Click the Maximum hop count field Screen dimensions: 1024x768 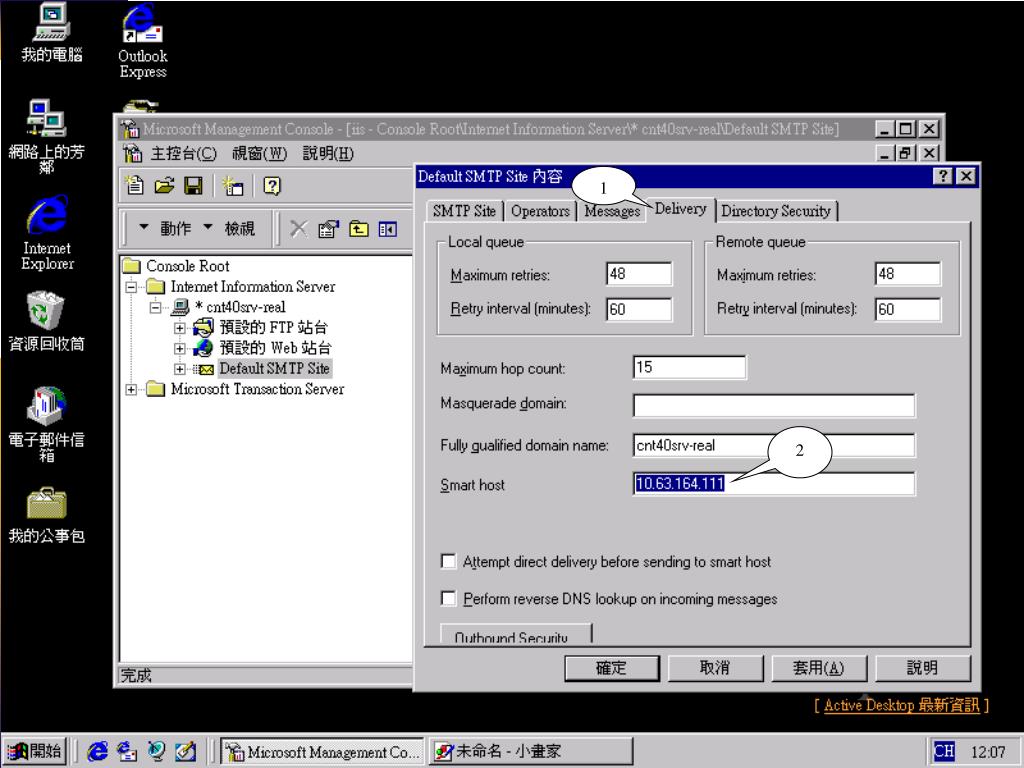point(689,367)
